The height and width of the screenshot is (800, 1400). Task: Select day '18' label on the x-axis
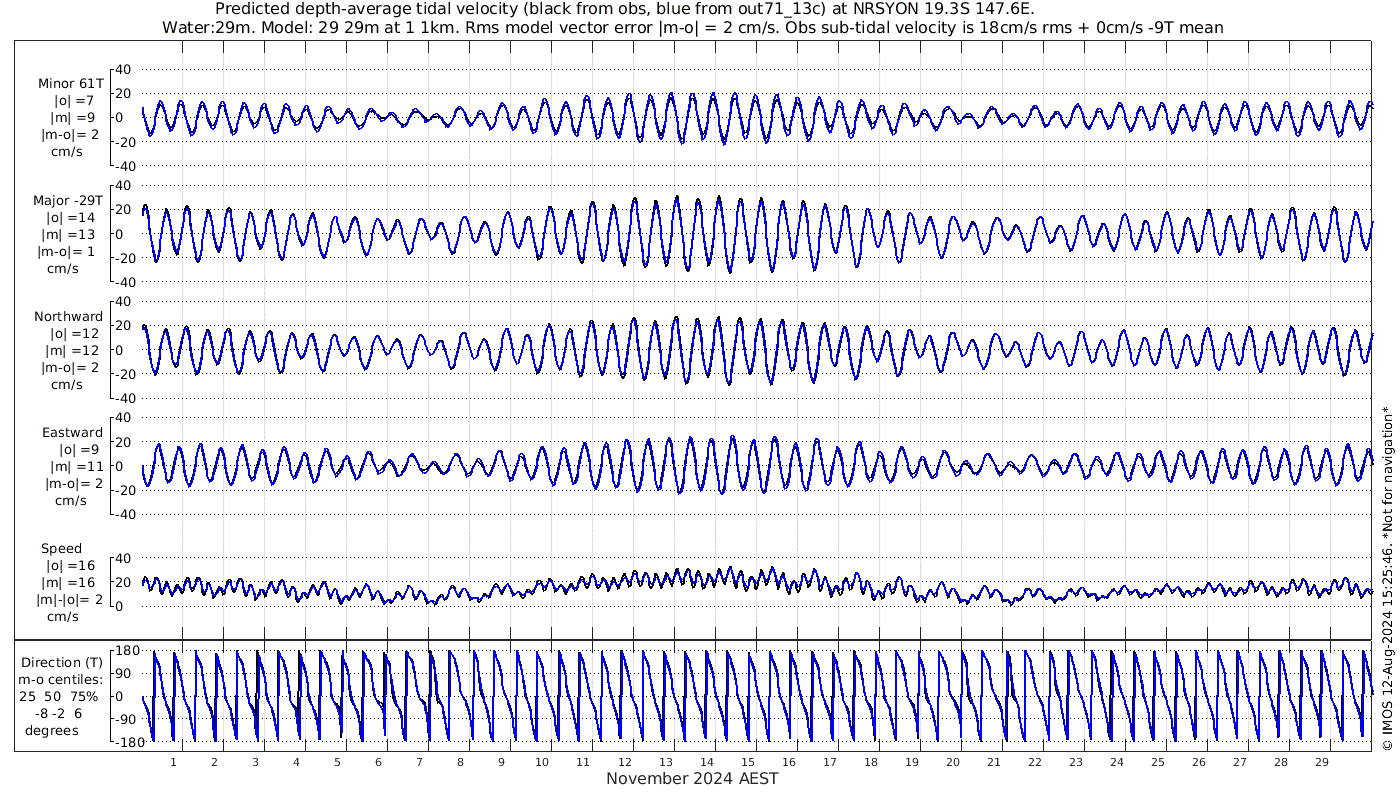click(x=870, y=762)
